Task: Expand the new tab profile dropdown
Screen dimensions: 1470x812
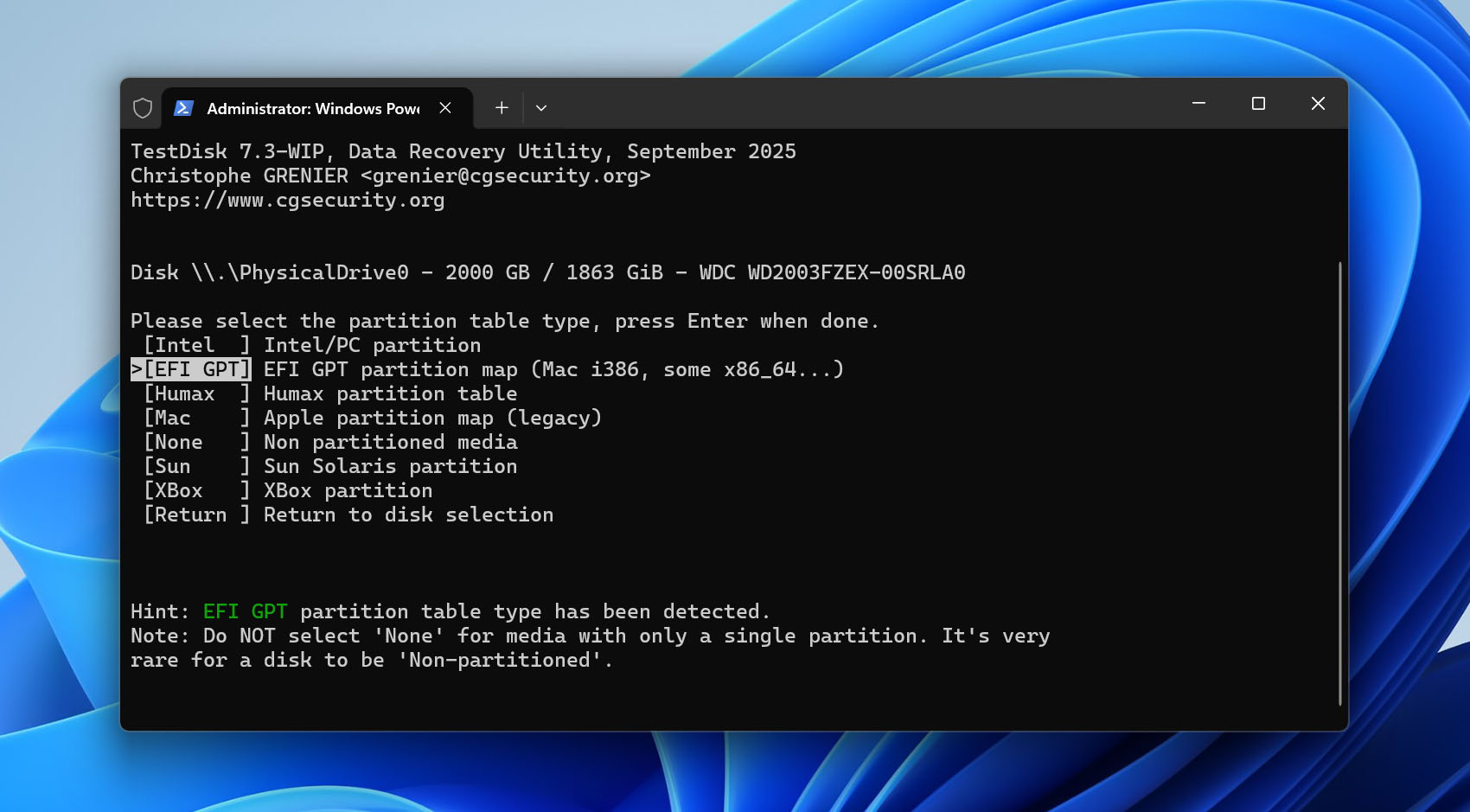Action: click(541, 108)
